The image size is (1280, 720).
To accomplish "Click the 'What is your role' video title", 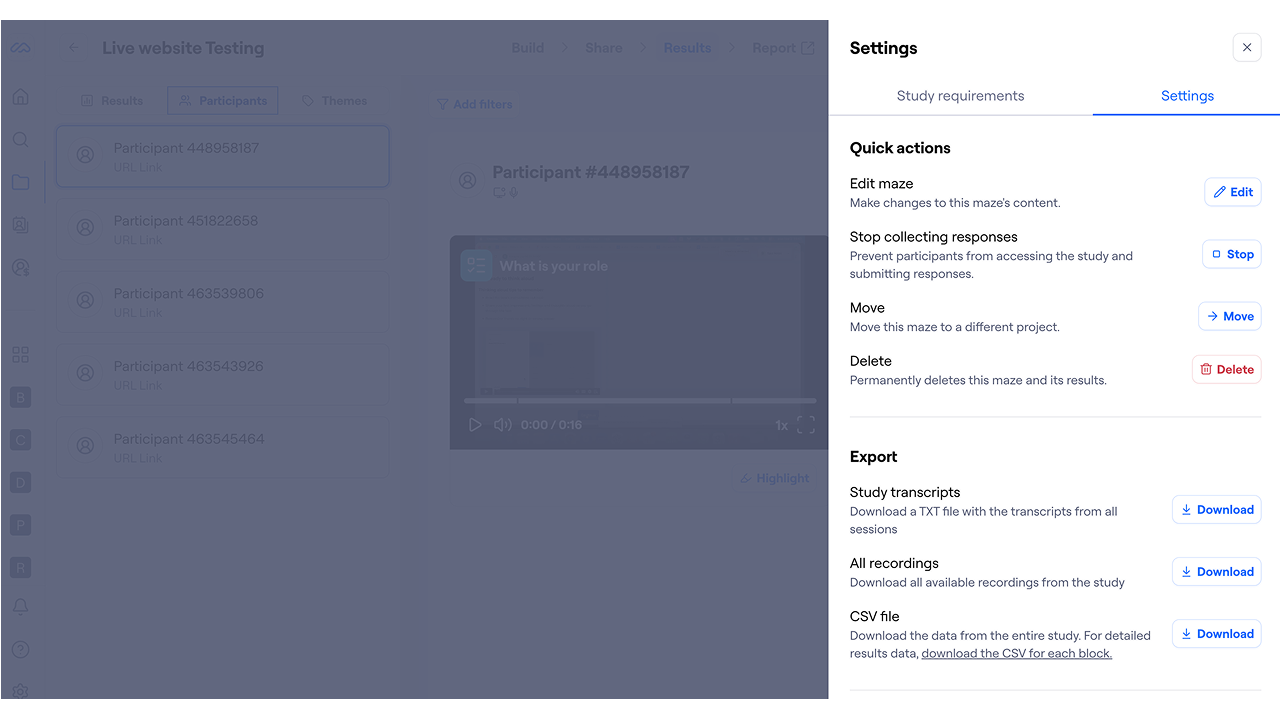I will (x=553, y=266).
